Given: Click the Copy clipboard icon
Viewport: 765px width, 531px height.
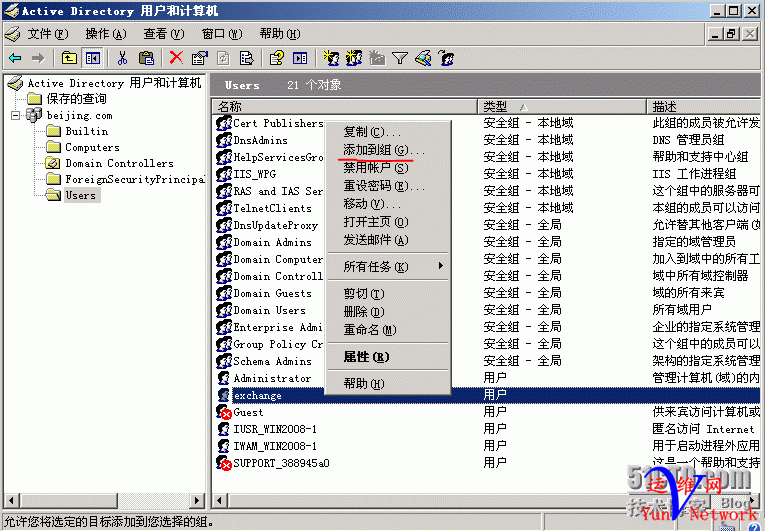Looking at the screenshot, I should click(146, 59).
